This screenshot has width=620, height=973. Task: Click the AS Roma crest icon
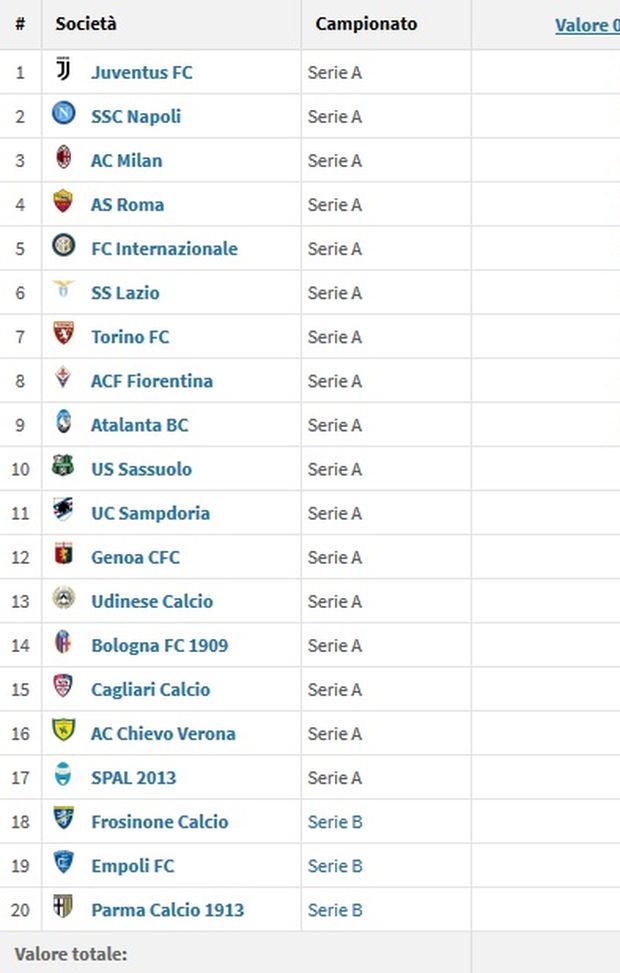coord(64,203)
